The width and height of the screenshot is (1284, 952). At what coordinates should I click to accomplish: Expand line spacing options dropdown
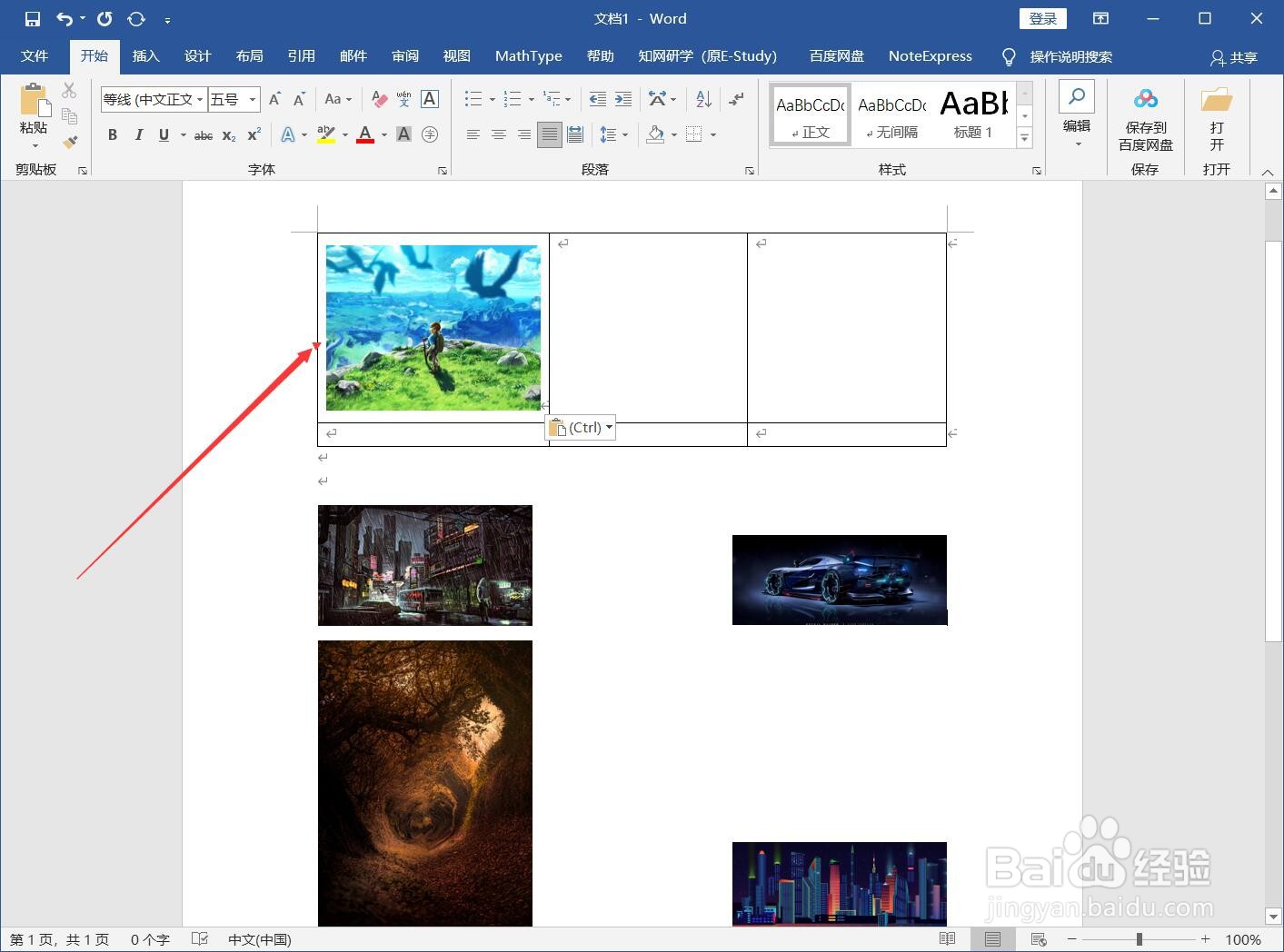pyautogui.click(x=625, y=135)
